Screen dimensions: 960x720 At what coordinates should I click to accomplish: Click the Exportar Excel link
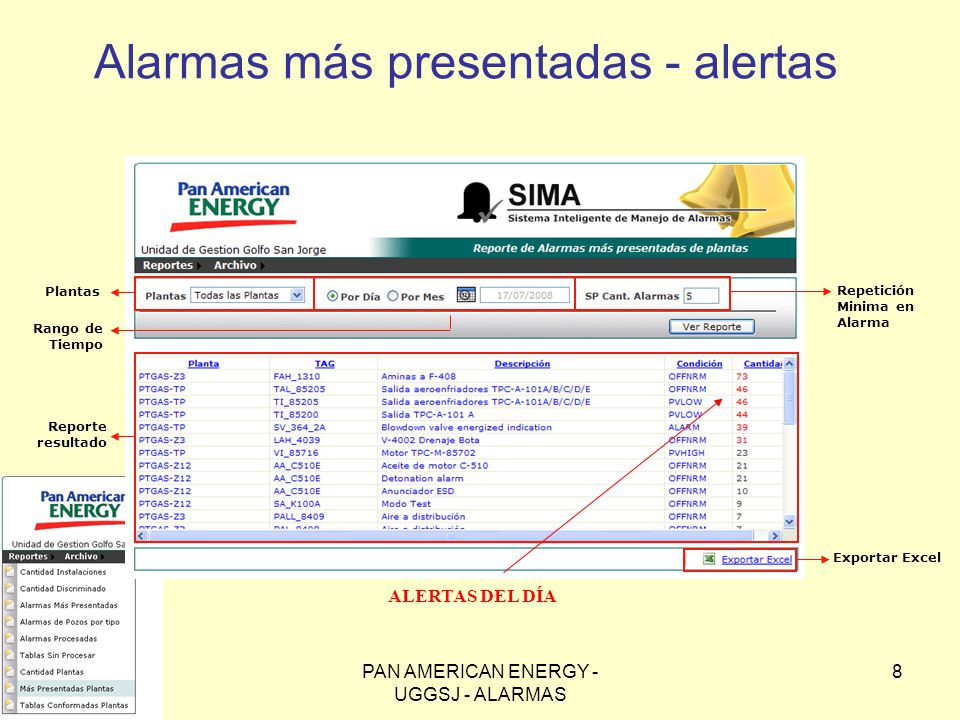pyautogui.click(x=757, y=559)
